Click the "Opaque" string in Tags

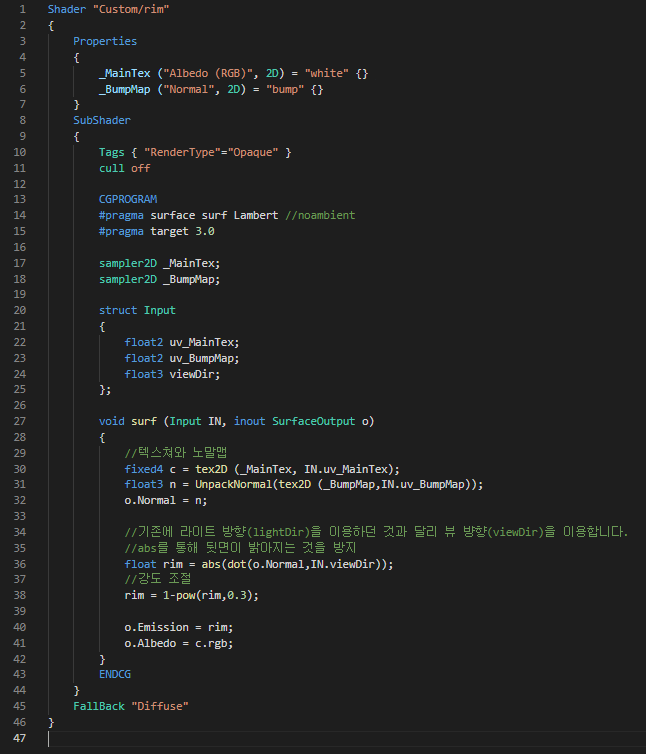click(253, 152)
